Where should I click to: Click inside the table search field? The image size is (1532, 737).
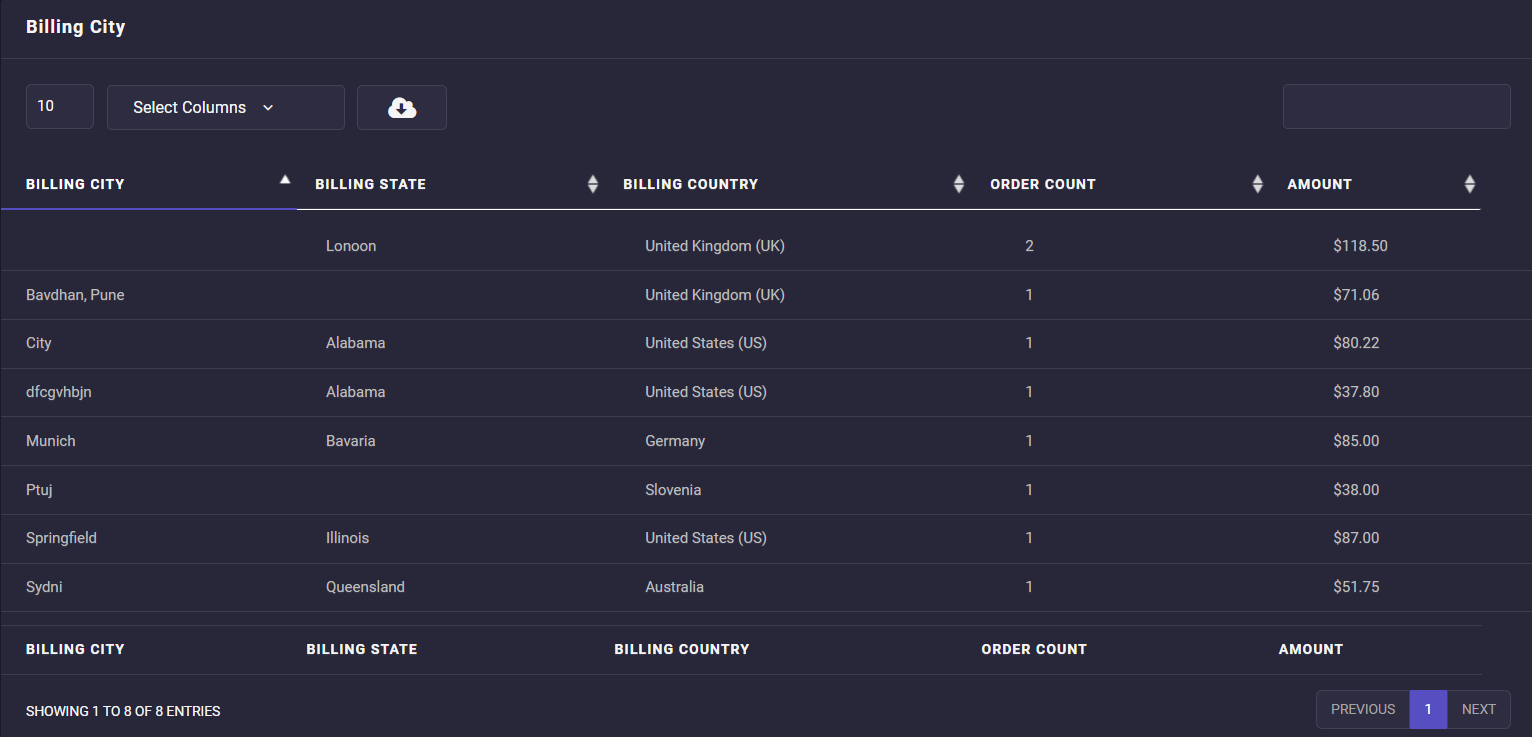tap(1396, 107)
